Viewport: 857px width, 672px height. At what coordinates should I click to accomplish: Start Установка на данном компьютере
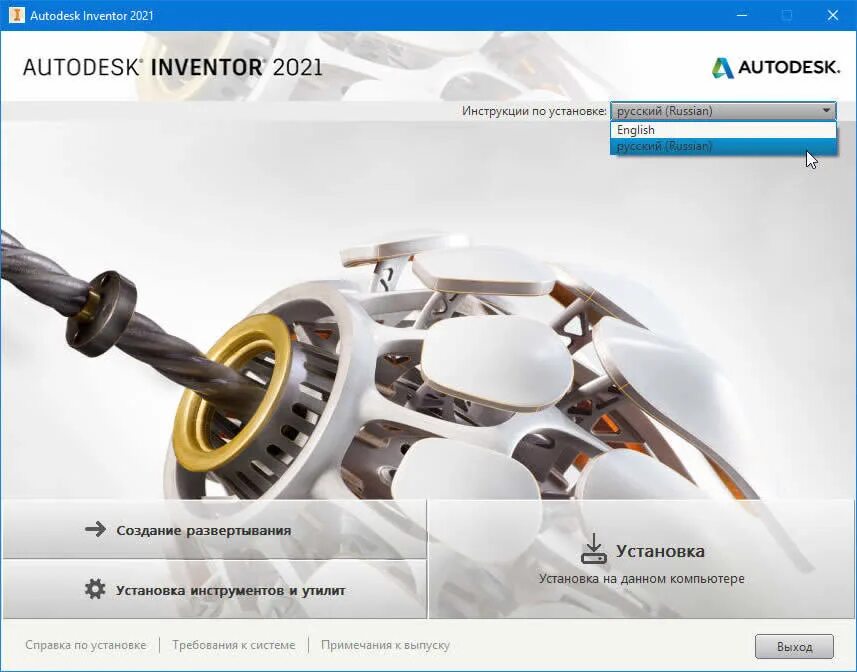pyautogui.click(x=642, y=559)
